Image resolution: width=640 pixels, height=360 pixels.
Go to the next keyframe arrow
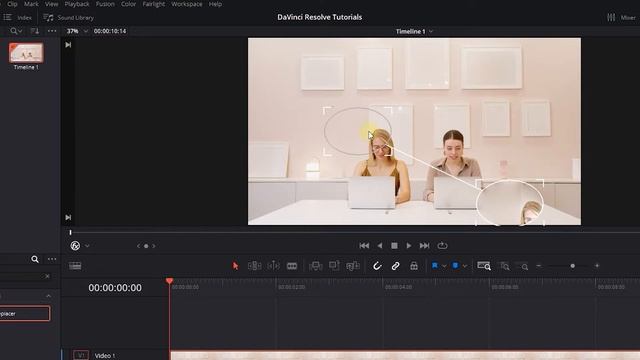coord(154,246)
